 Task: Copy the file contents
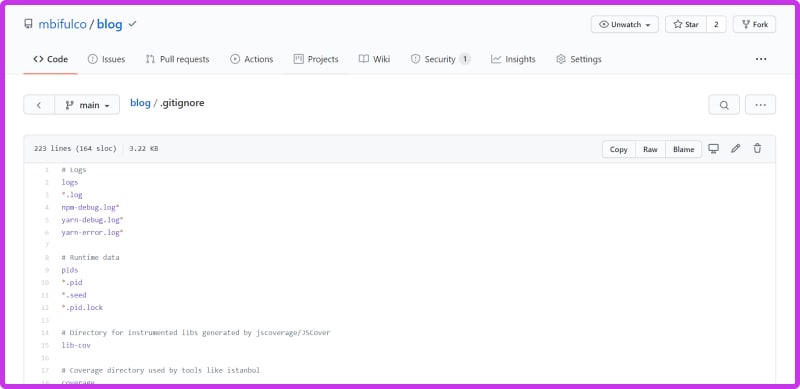click(x=618, y=149)
